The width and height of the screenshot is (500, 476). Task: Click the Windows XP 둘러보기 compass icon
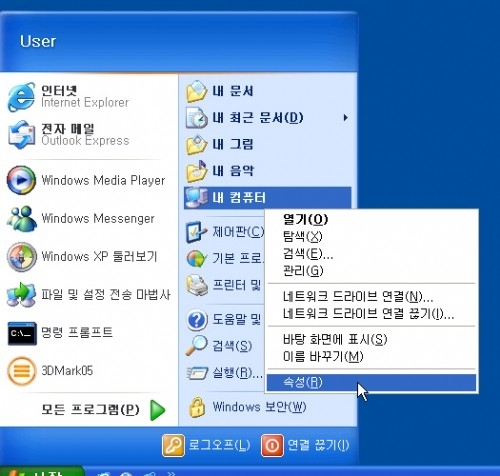(x=21, y=257)
